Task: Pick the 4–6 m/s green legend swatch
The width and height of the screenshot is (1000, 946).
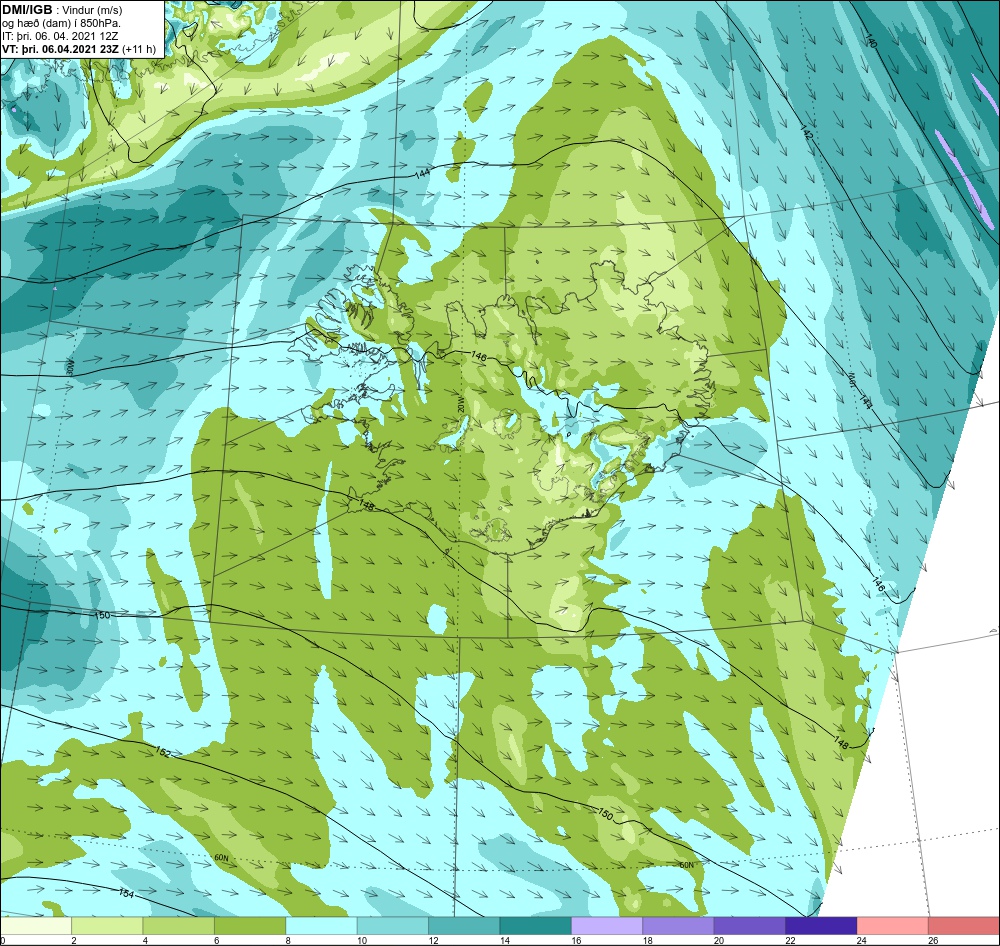Action: (x=179, y=926)
